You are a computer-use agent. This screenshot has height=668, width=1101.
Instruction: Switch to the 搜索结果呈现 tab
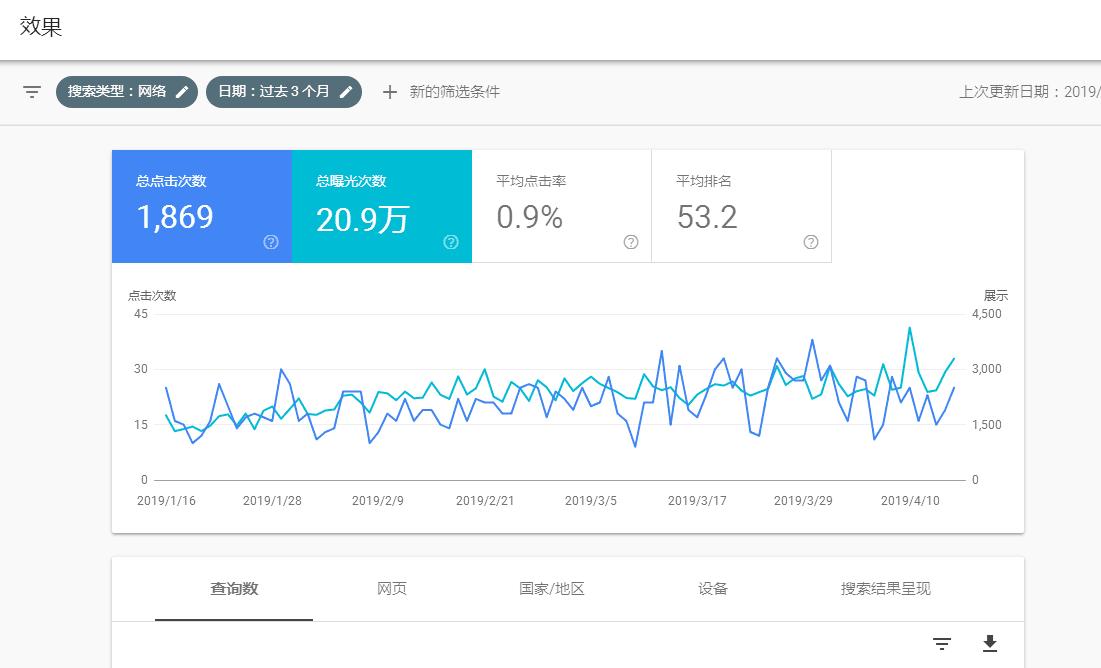point(885,589)
